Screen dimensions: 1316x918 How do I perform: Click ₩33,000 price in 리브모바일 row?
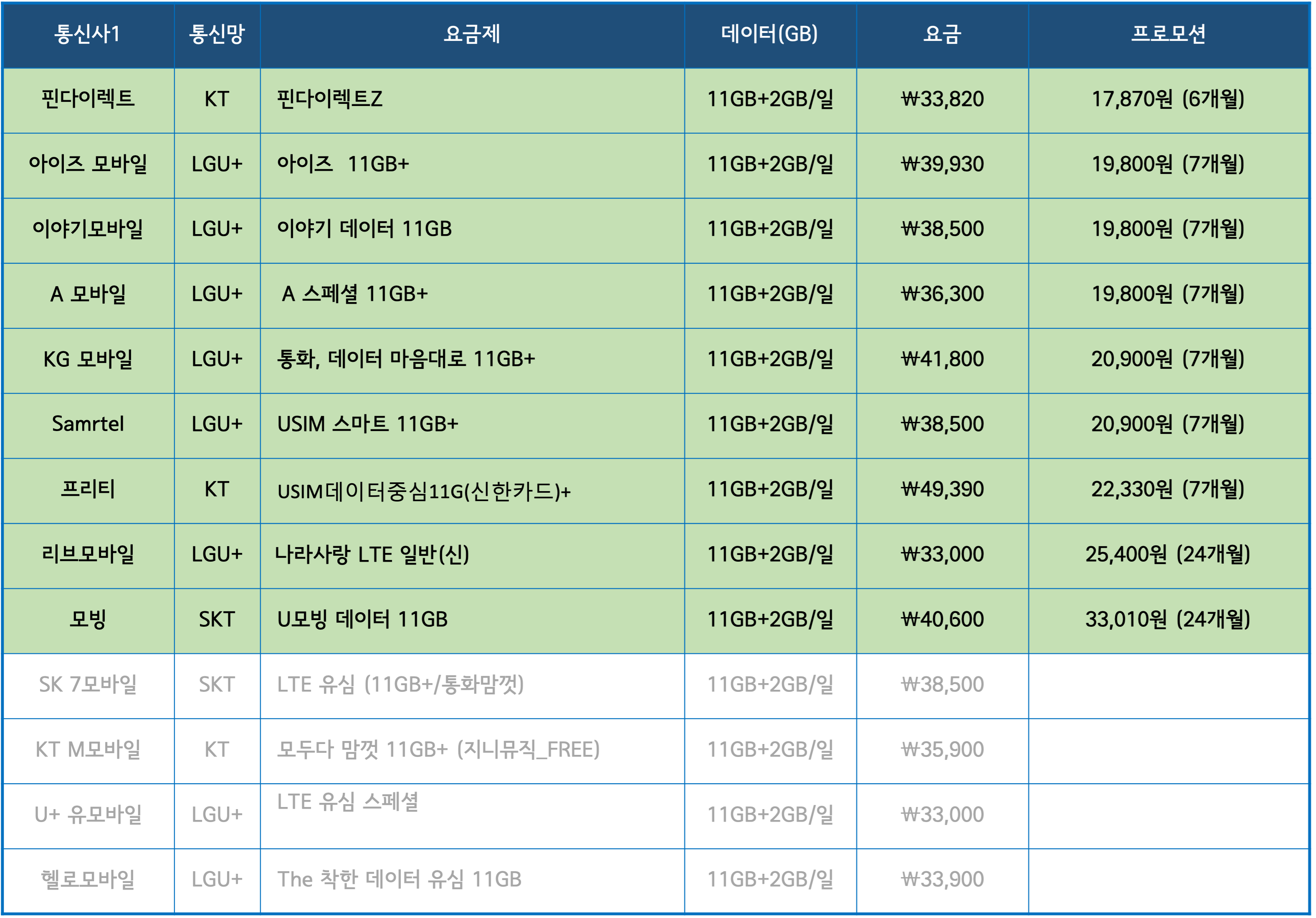click(942, 556)
